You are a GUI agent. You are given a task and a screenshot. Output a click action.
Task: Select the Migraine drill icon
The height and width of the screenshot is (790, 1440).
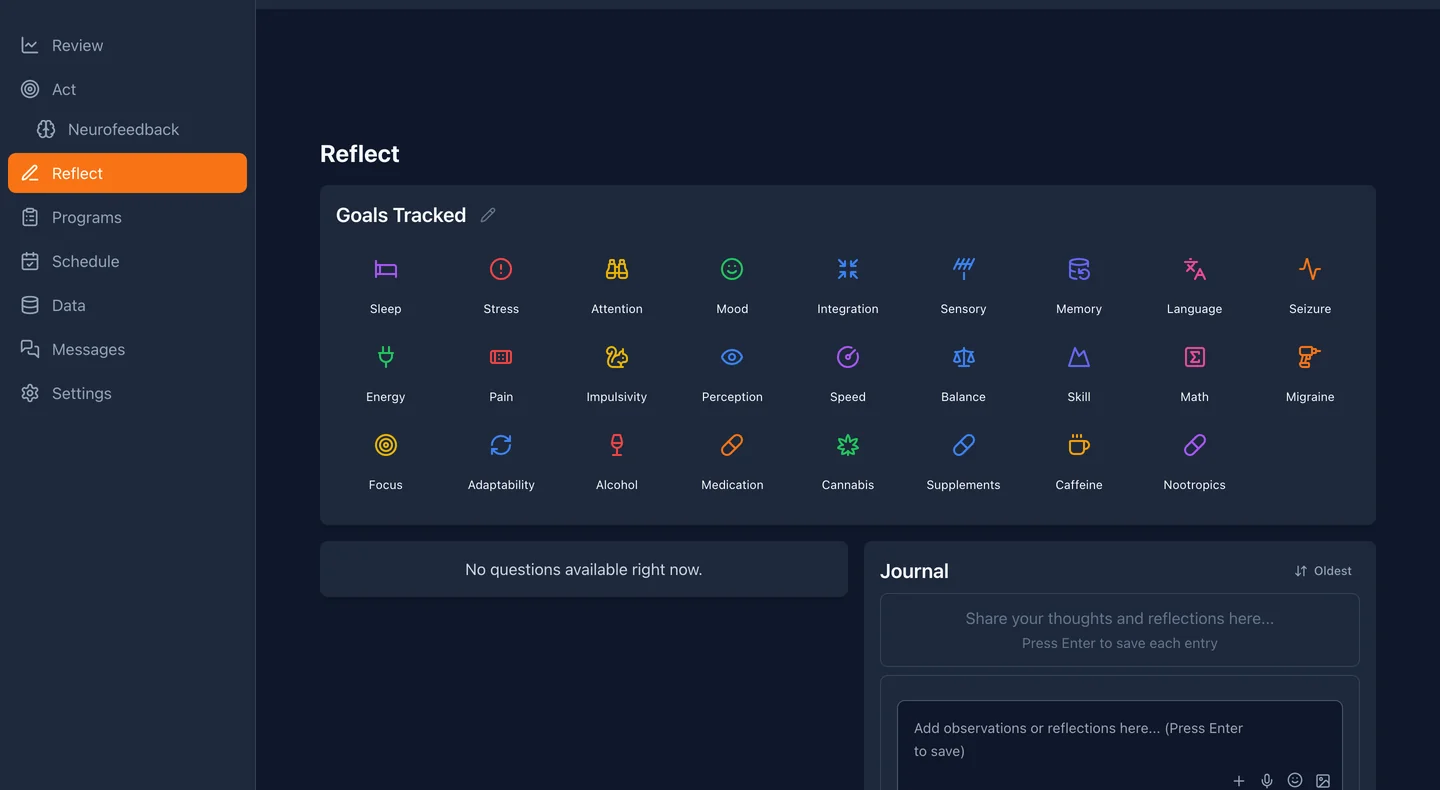pyautogui.click(x=1310, y=357)
